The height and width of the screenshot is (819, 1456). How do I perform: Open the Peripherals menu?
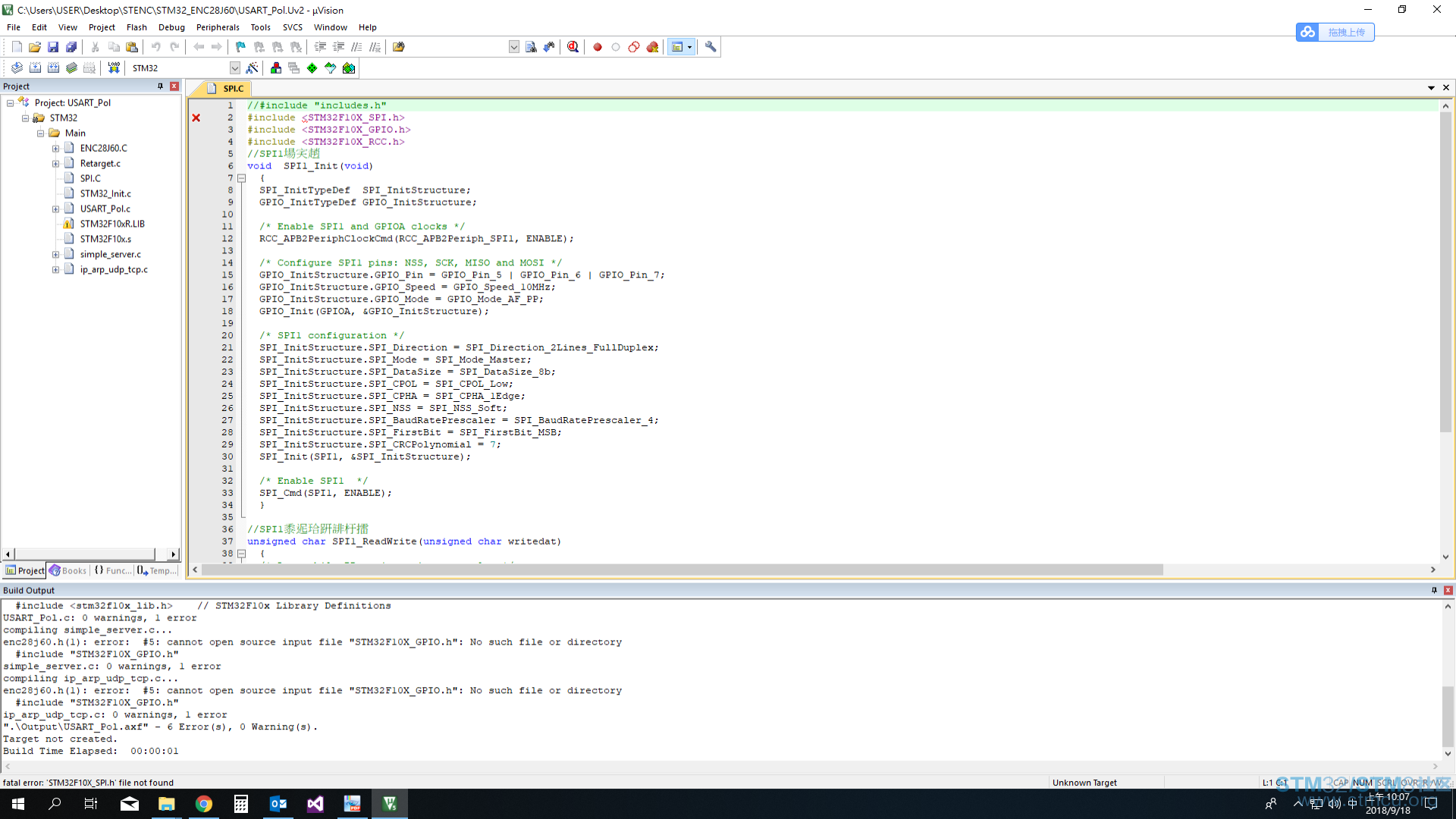(x=218, y=27)
